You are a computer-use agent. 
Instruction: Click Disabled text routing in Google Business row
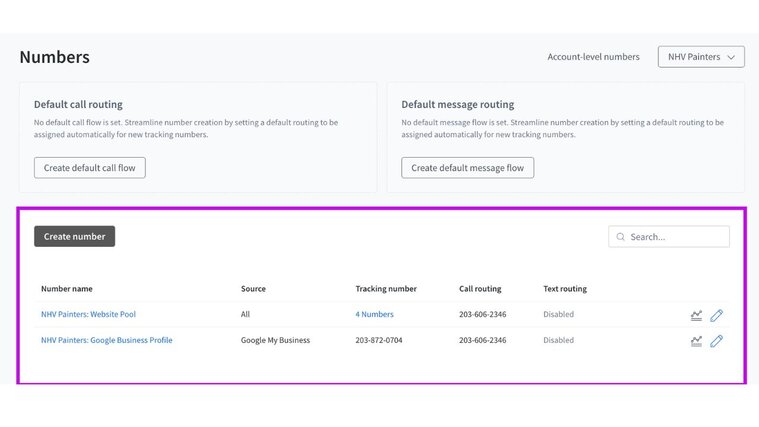[x=558, y=340]
